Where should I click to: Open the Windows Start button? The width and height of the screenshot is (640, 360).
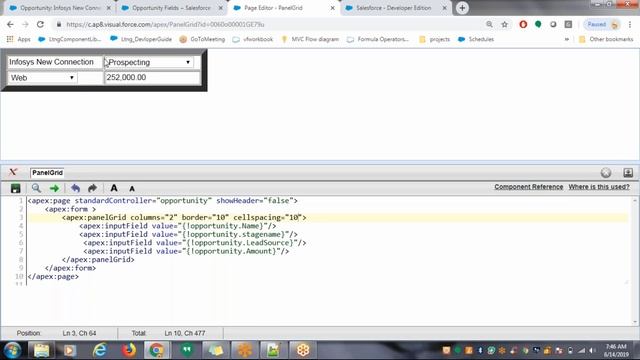click(12, 350)
